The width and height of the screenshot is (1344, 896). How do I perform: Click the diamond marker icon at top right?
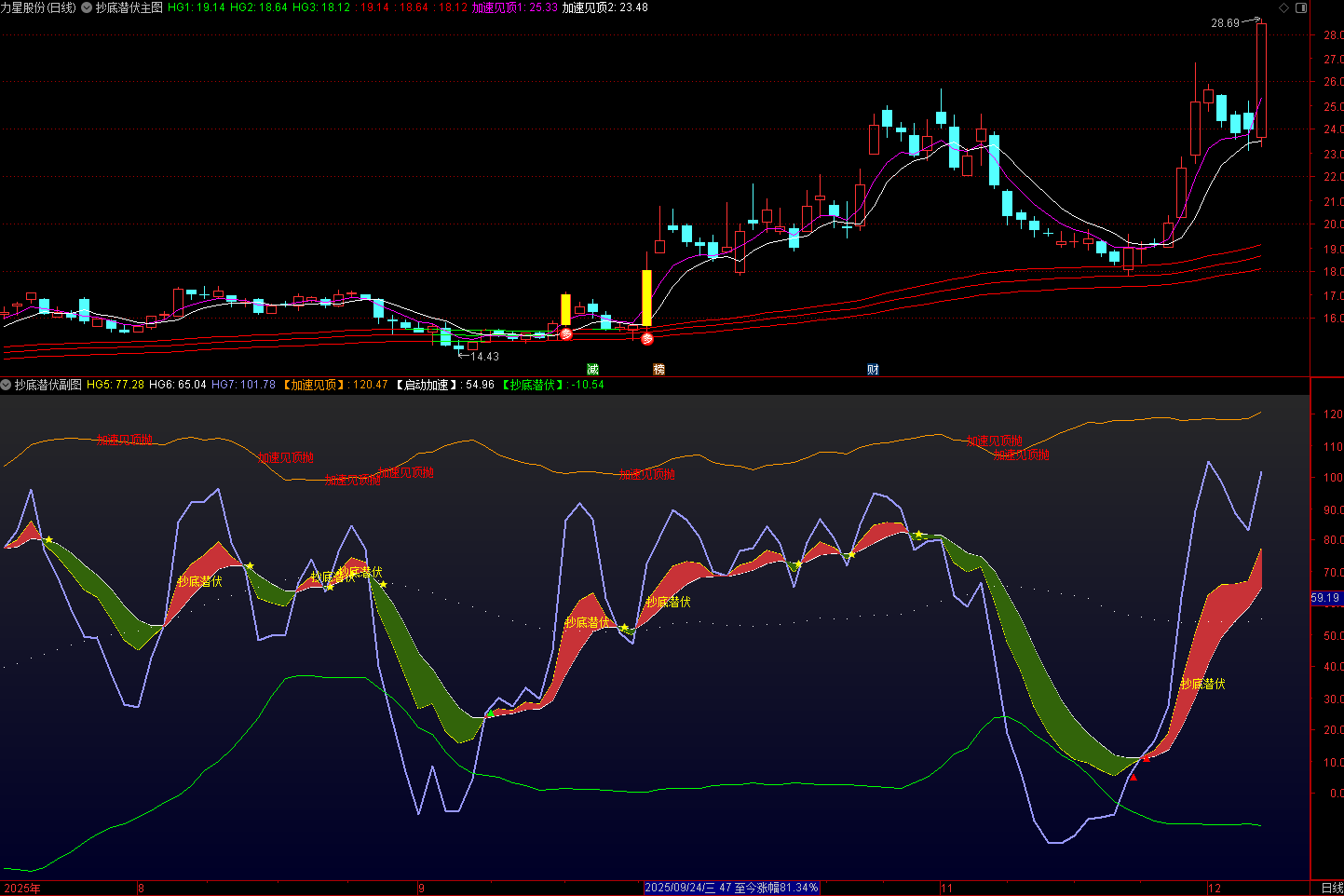[x=1283, y=7]
